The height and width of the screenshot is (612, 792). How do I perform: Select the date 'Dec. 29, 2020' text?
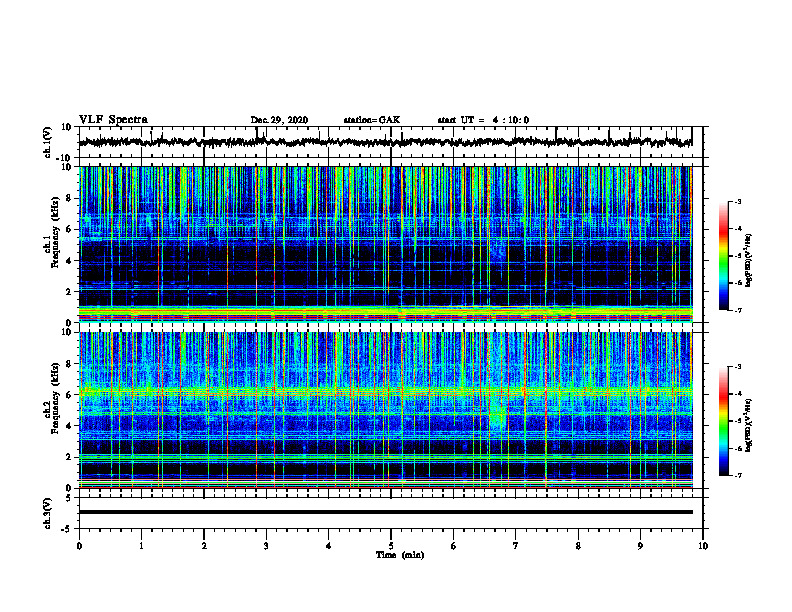tap(279, 120)
